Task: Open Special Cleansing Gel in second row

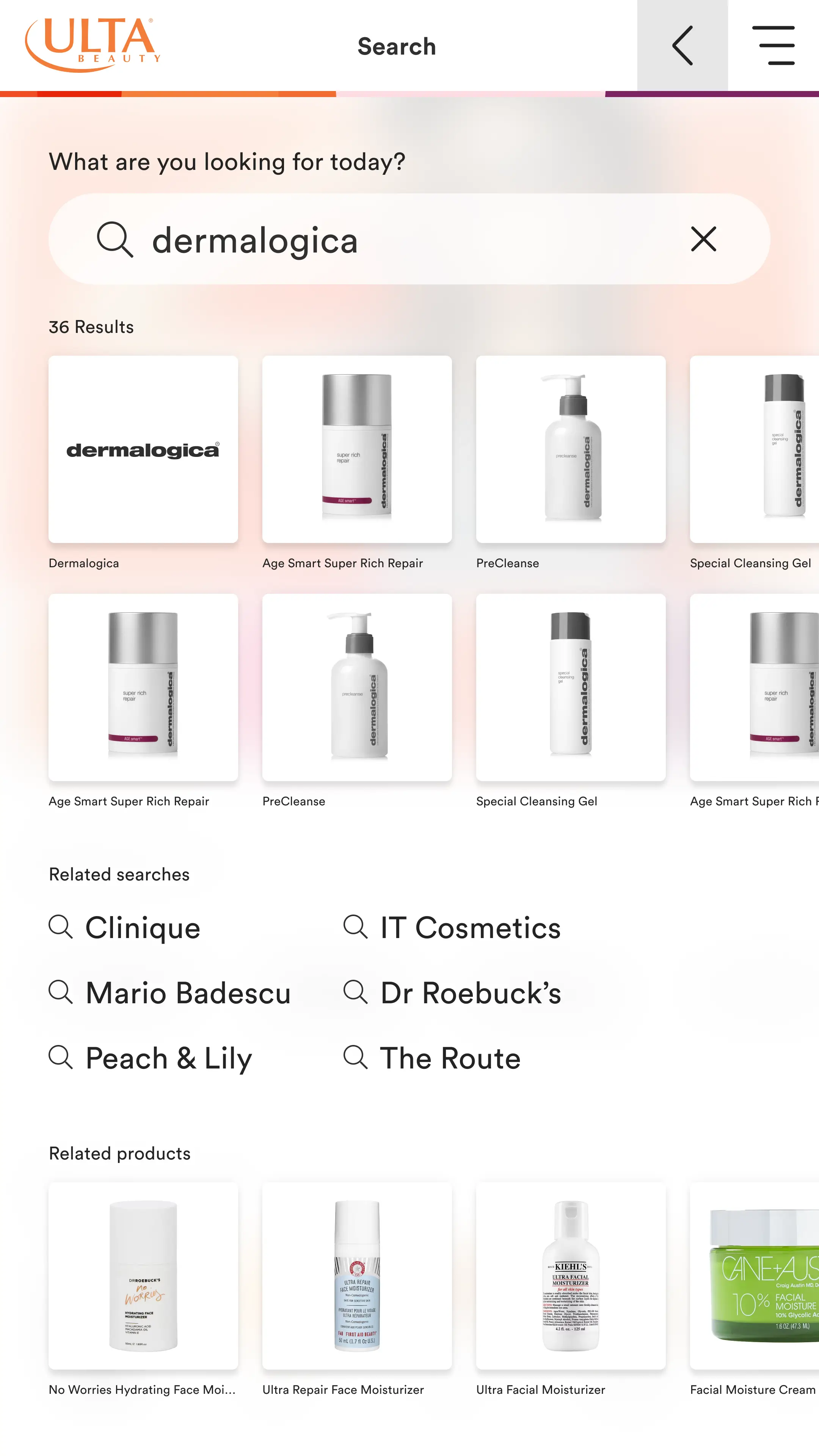Action: [571, 701]
